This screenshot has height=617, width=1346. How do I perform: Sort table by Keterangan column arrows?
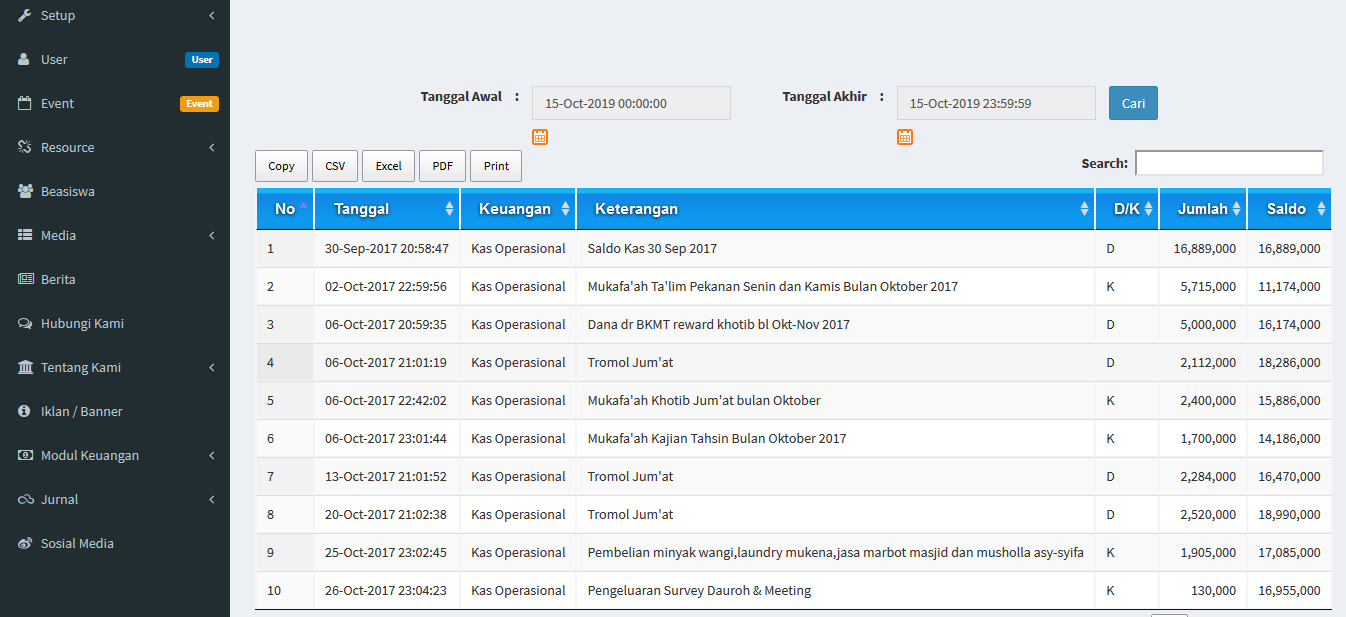point(1084,209)
